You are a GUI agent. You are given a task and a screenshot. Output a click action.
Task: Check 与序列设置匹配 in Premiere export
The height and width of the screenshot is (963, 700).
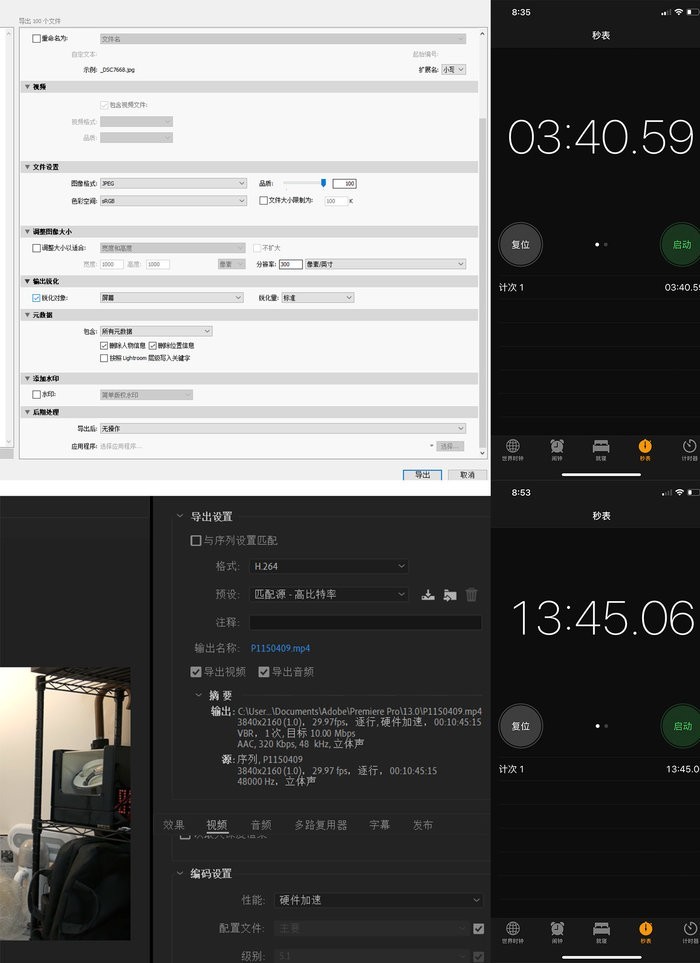[x=196, y=540]
